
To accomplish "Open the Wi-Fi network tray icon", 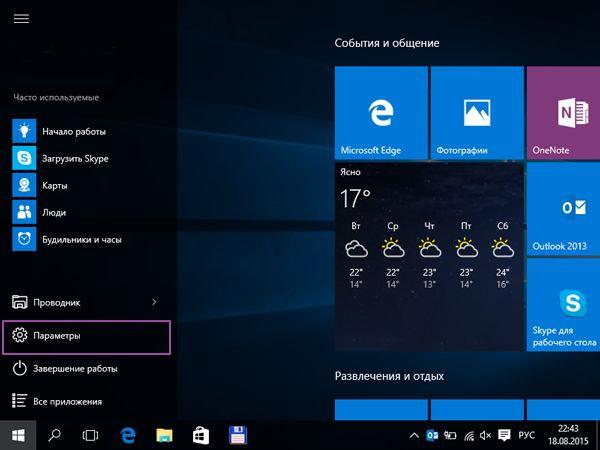I will coord(469,435).
